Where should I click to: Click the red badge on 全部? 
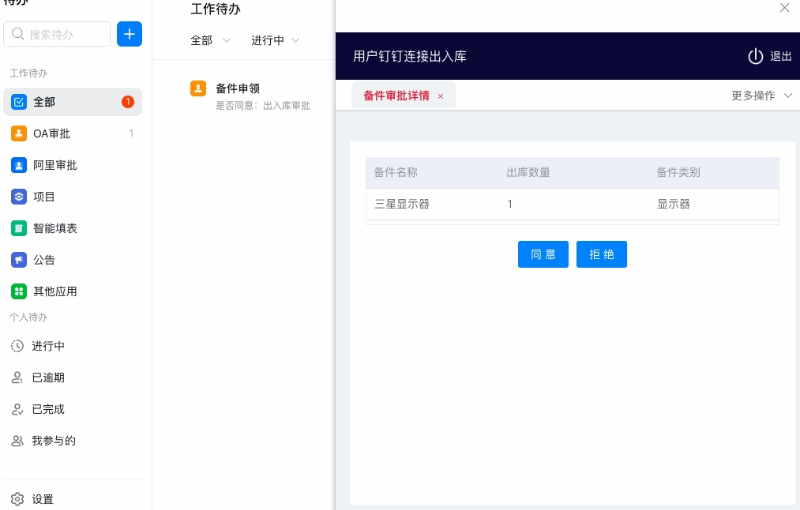click(x=128, y=101)
